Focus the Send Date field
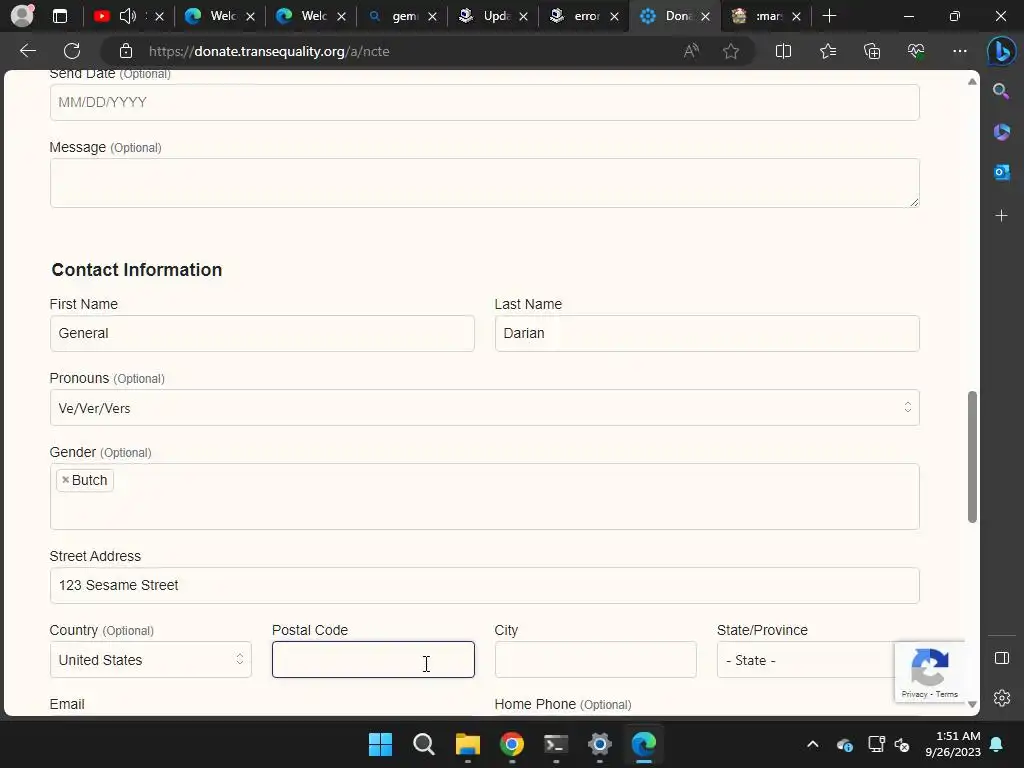The image size is (1024, 768). tap(485, 102)
